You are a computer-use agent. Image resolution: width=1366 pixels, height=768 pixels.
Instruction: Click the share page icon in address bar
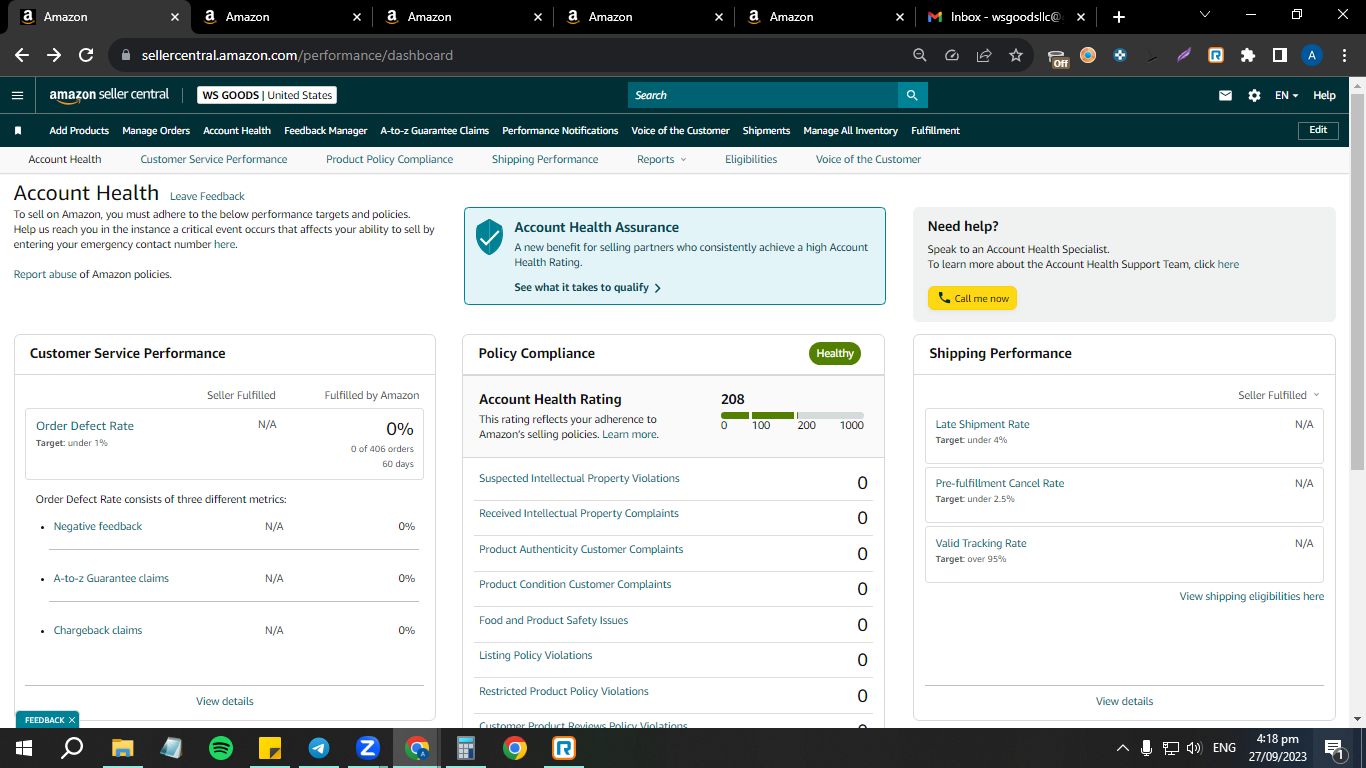click(x=984, y=55)
